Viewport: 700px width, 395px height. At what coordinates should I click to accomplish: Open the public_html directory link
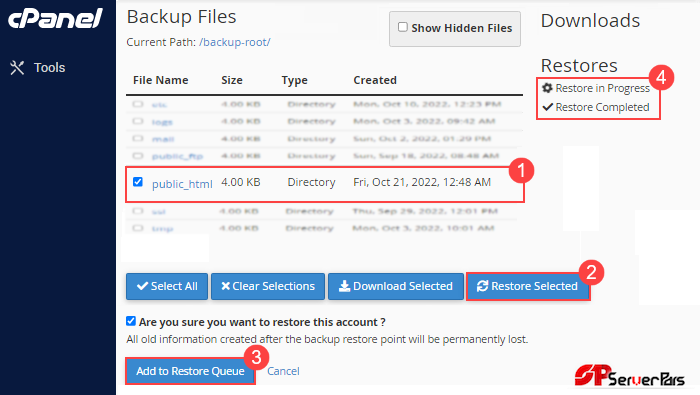(x=182, y=184)
